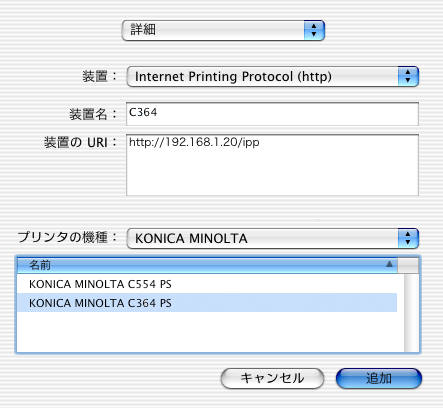The height and width of the screenshot is (408, 443).
Task: Toggle sort triangle in 名前 header
Action: [x=389, y=264]
